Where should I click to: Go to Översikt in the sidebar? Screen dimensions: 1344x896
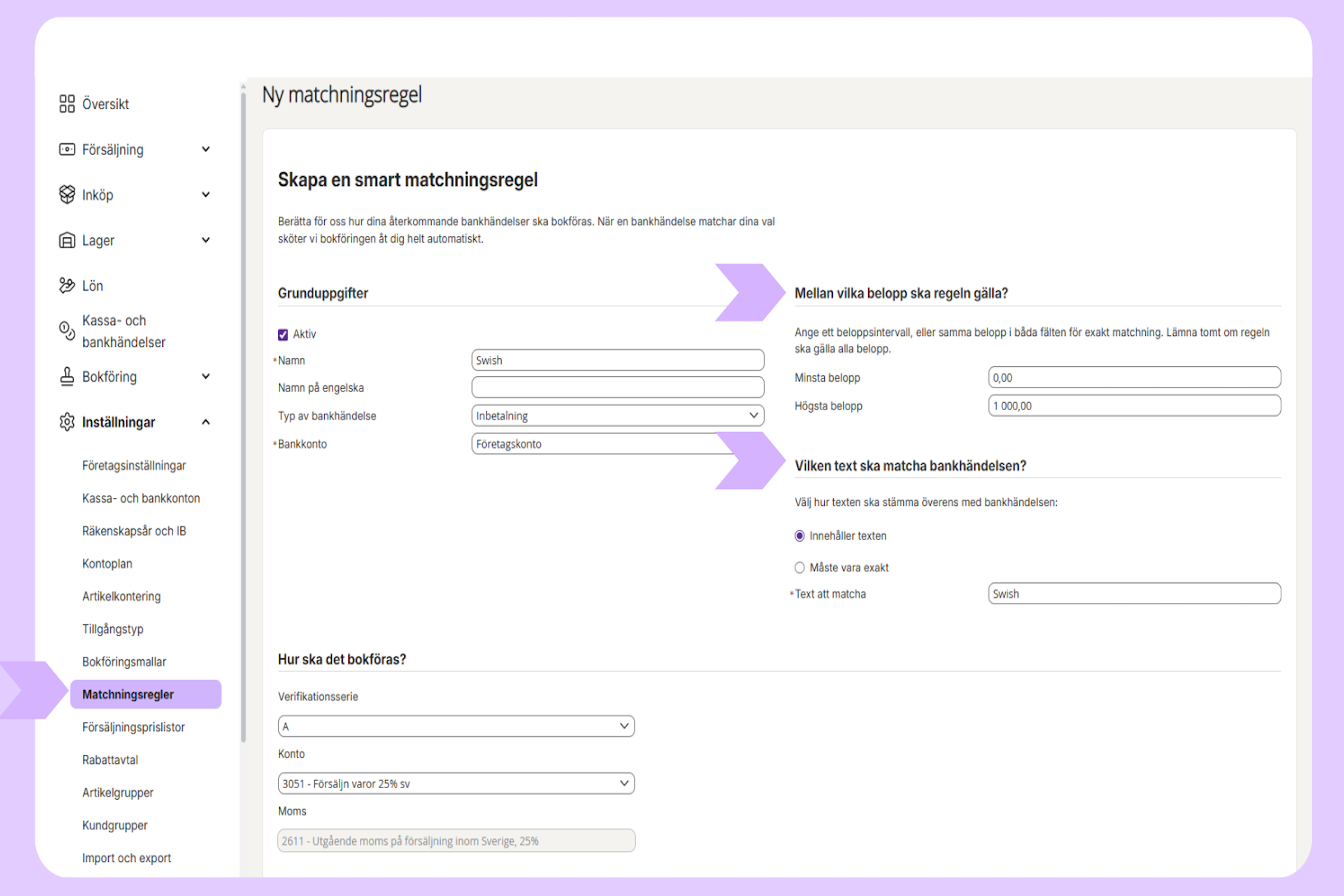click(105, 104)
